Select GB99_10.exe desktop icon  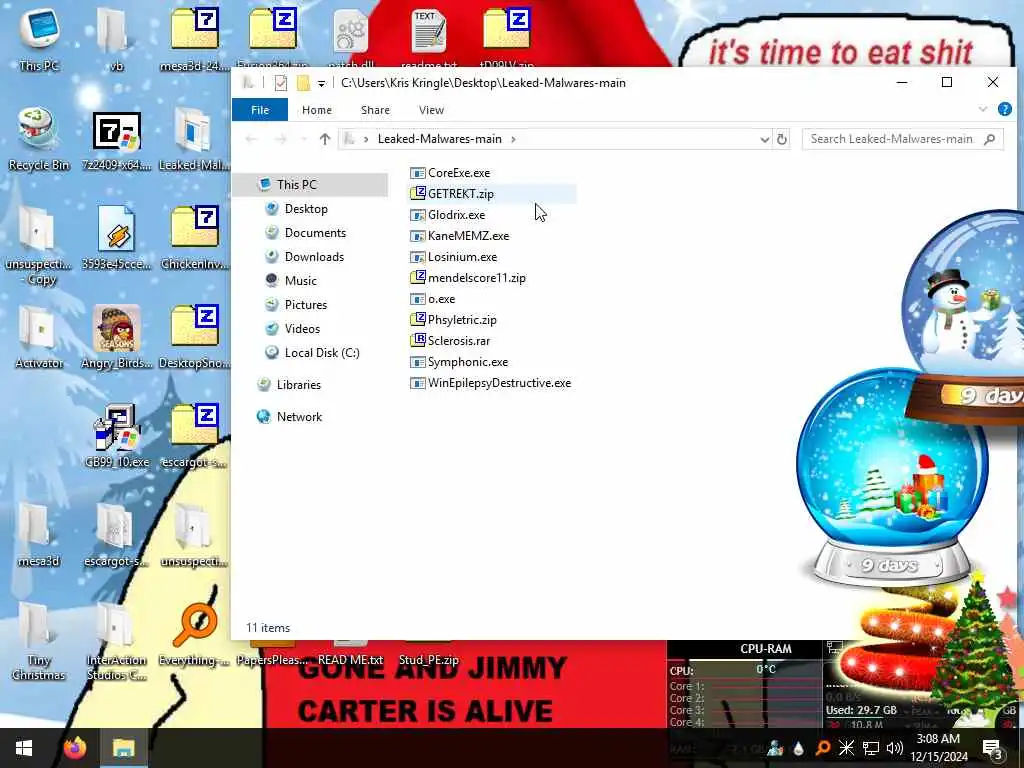tap(116, 436)
